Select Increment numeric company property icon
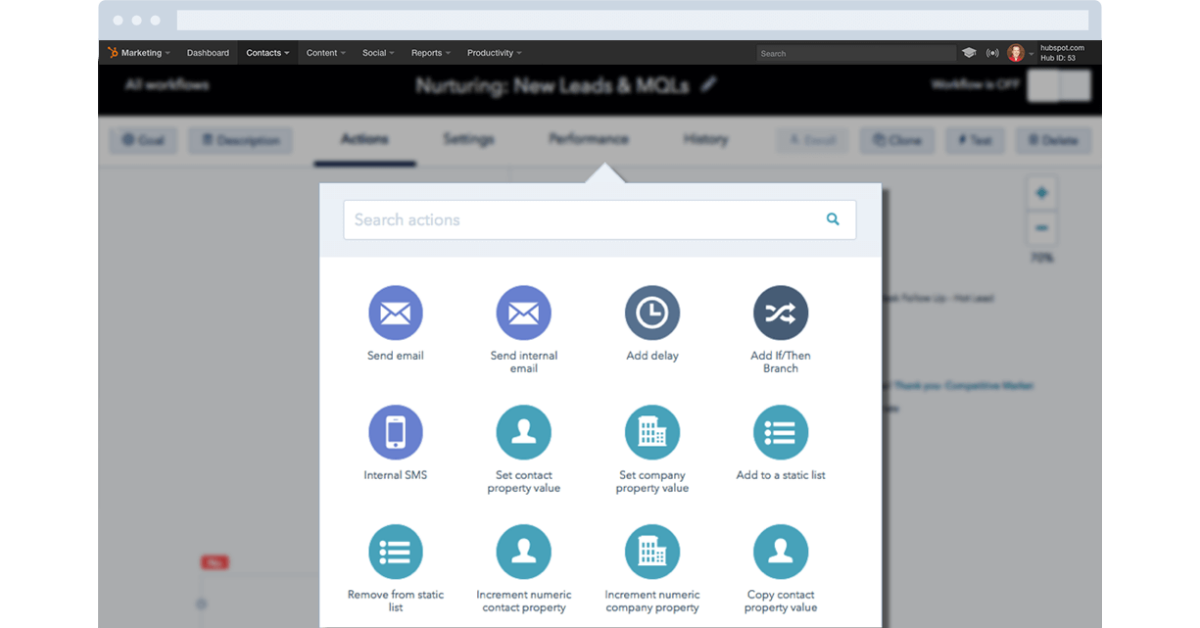The width and height of the screenshot is (1200, 628). click(x=652, y=552)
